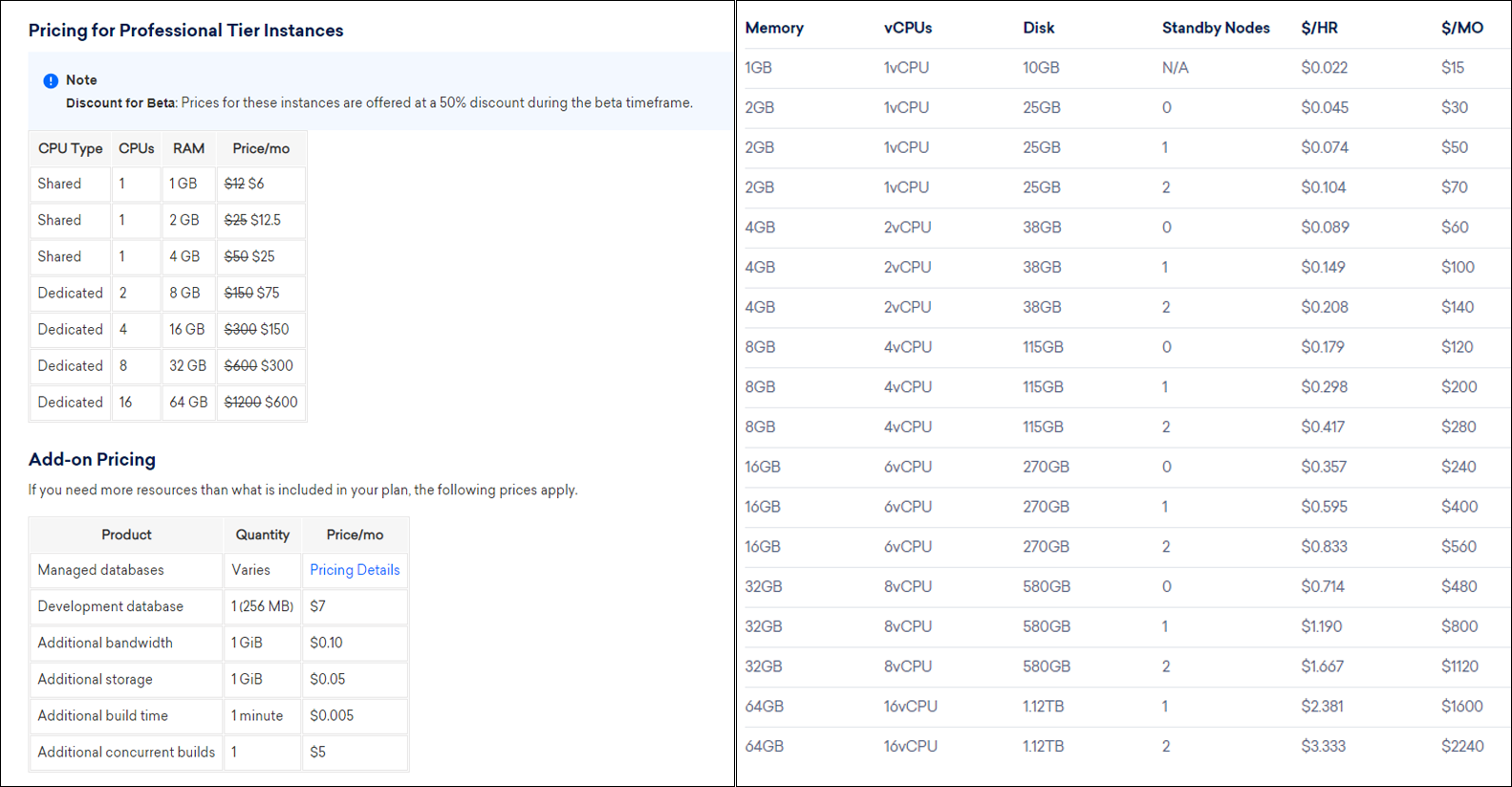Click the '$1200 $600' price cell

point(261,403)
